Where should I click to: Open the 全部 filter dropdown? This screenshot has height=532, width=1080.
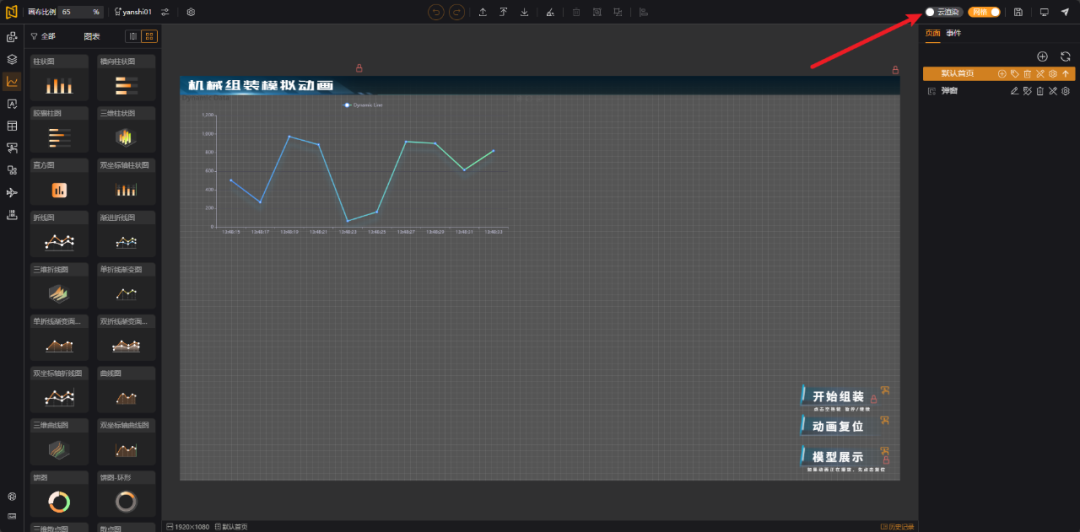[43, 36]
